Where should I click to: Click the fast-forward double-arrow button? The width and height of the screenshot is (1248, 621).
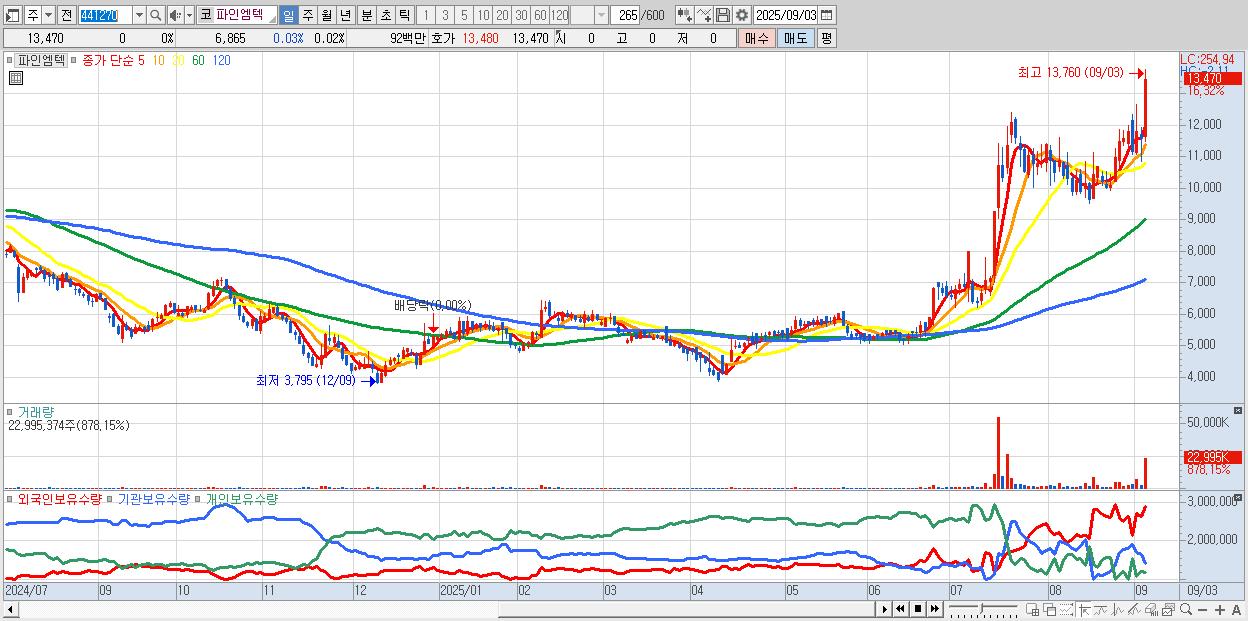coord(934,609)
